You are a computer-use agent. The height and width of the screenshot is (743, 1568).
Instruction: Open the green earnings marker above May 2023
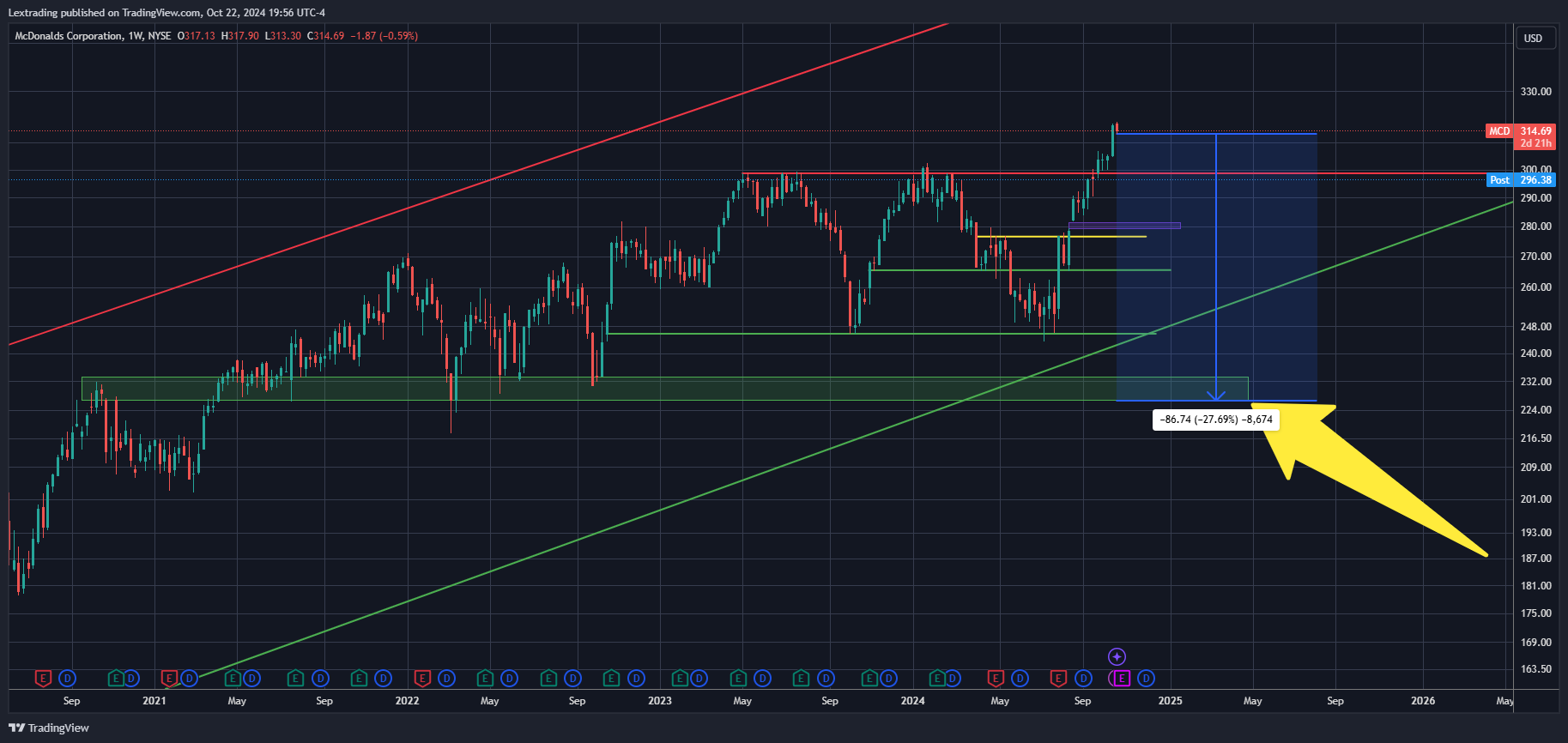(738, 679)
